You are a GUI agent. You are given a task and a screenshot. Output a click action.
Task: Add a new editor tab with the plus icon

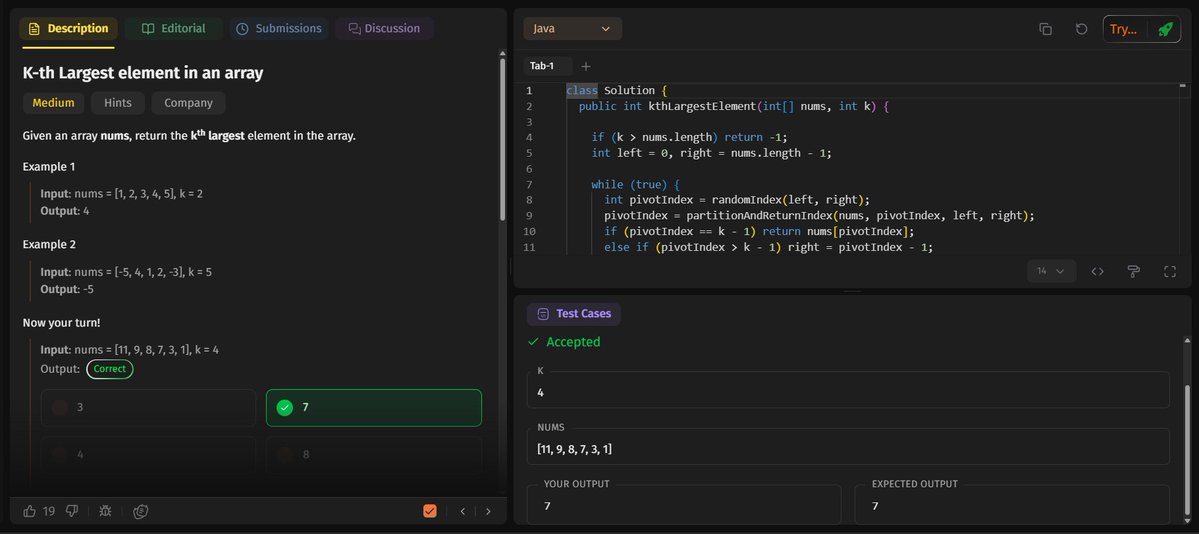586,66
